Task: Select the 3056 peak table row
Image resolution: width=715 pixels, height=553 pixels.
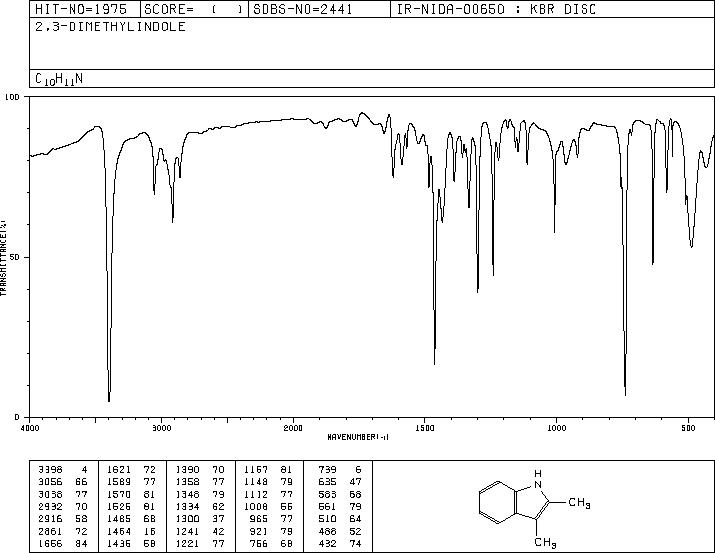Action: click(x=63, y=482)
